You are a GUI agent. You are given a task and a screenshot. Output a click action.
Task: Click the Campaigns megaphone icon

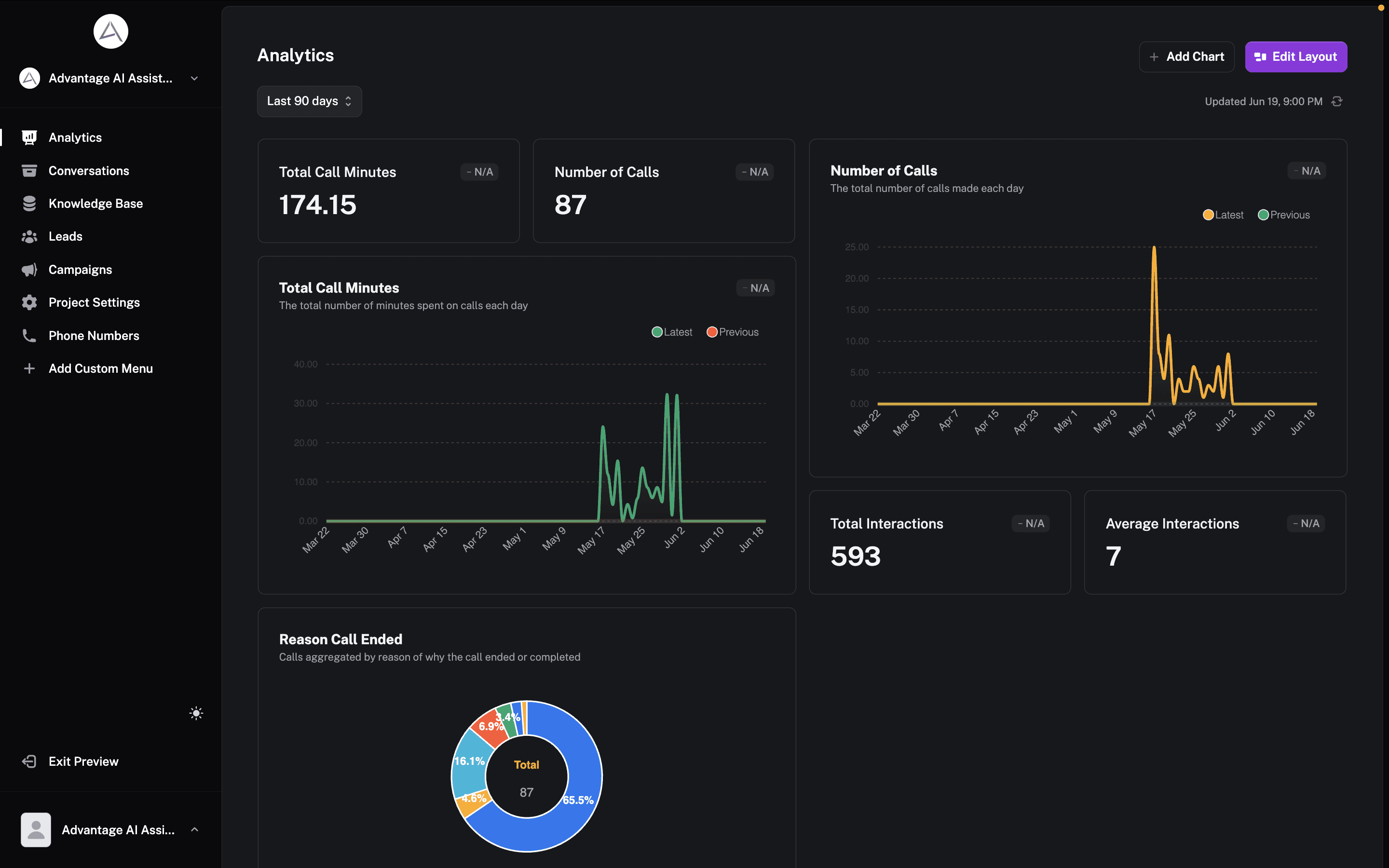(x=29, y=269)
